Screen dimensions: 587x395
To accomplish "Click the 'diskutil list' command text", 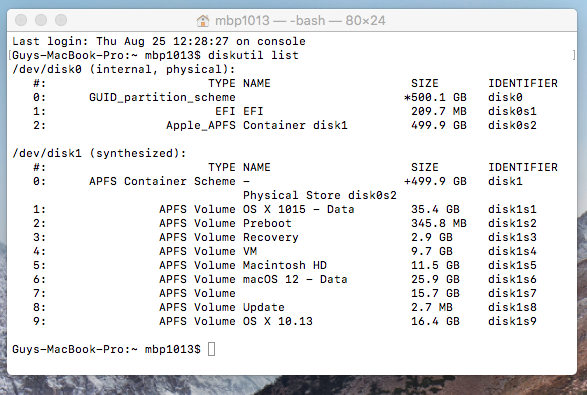I will coord(253,55).
